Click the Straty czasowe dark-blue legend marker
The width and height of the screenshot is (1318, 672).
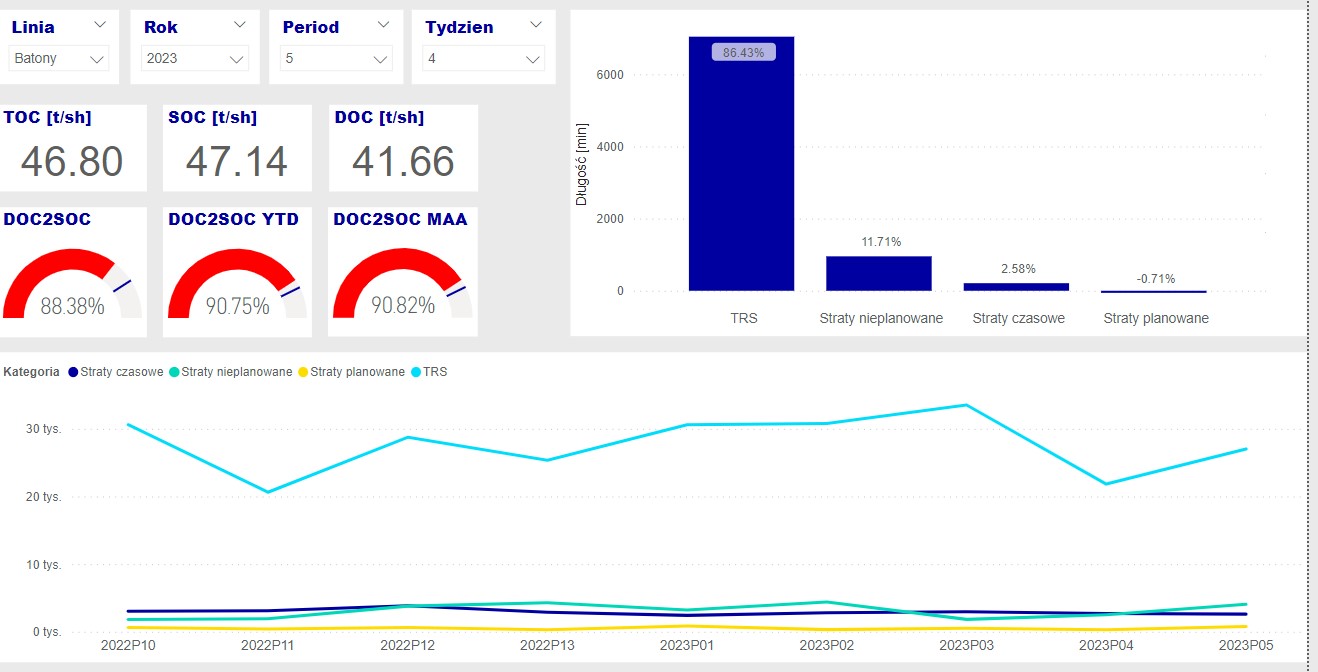click(73, 372)
